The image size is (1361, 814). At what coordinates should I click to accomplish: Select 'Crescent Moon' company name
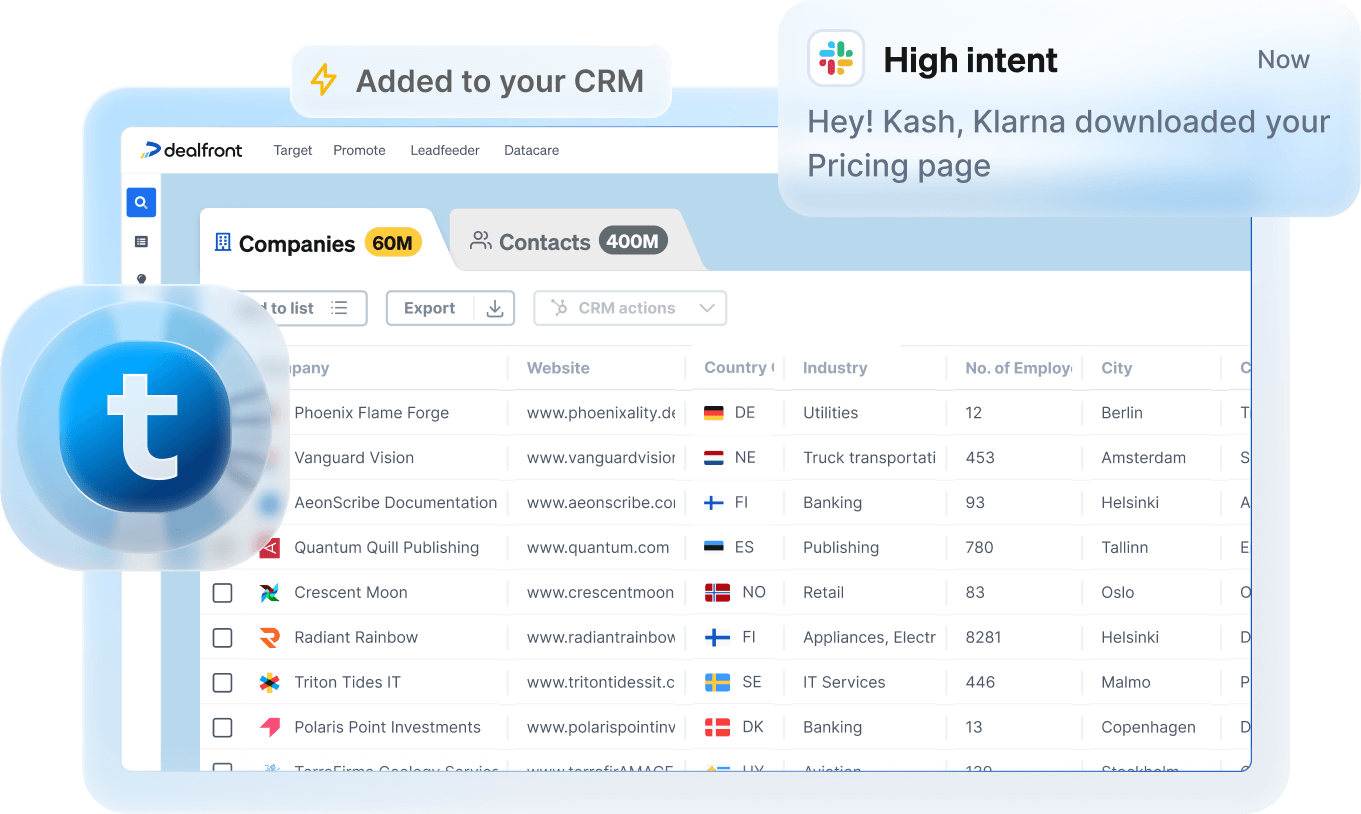(x=351, y=593)
